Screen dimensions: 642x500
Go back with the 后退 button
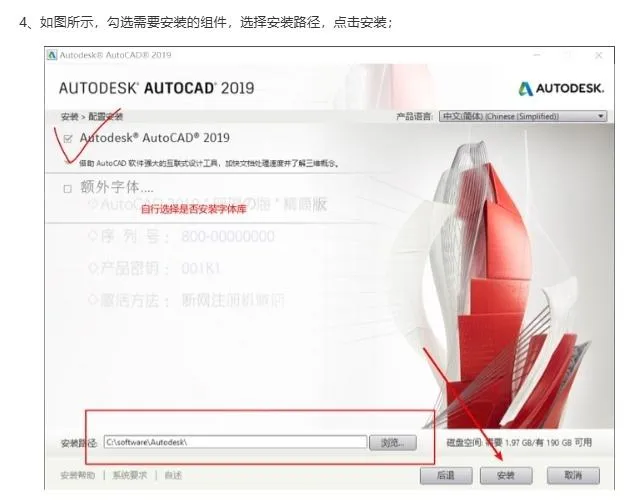coord(446,475)
